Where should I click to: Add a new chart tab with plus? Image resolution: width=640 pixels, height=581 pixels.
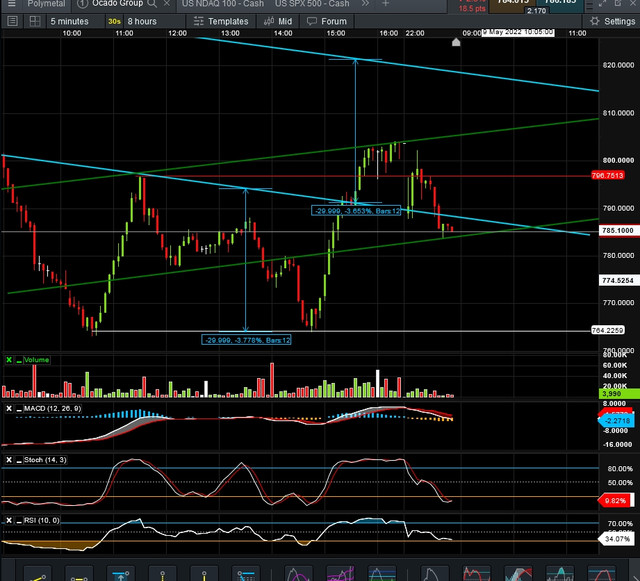pos(385,4)
